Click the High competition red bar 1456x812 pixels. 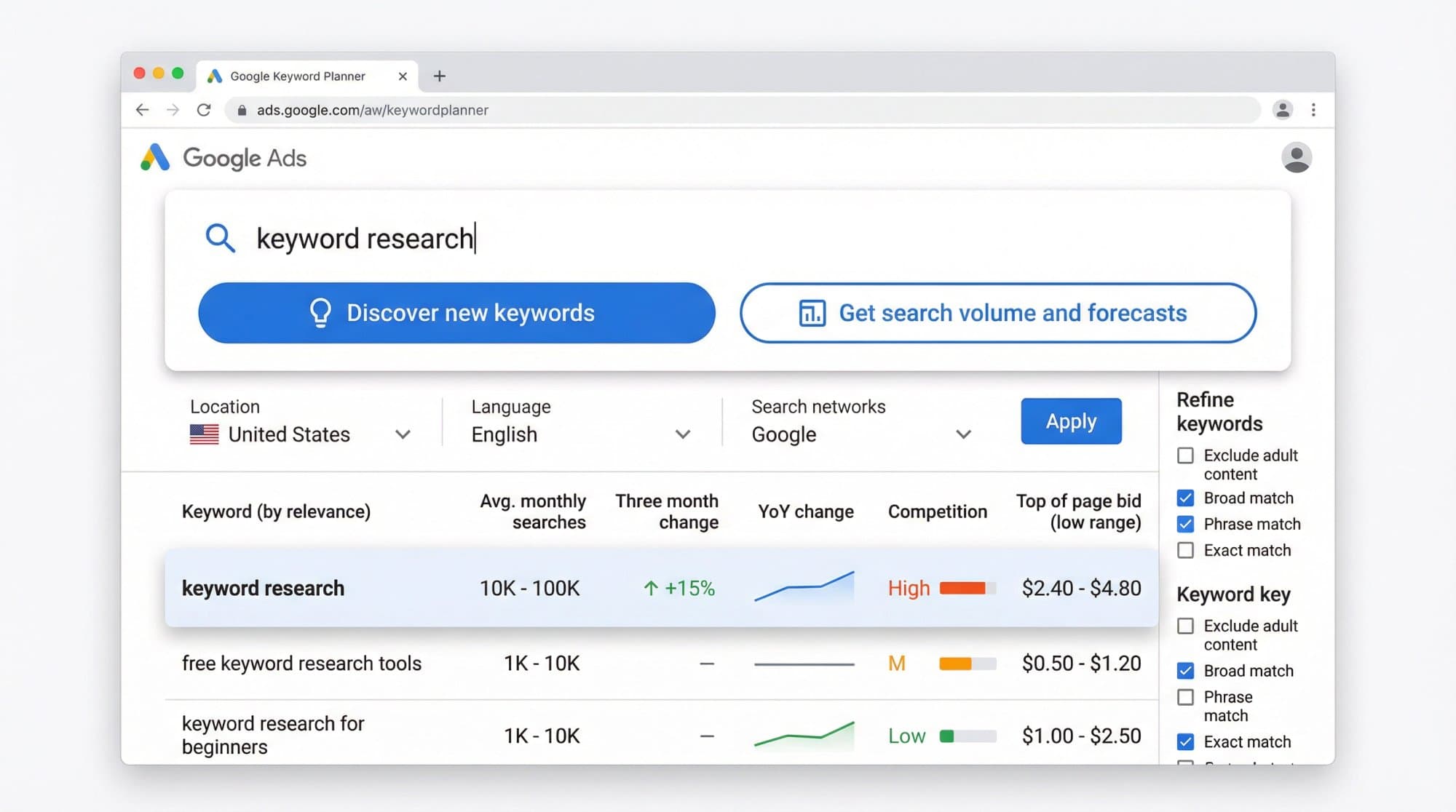[x=967, y=588]
